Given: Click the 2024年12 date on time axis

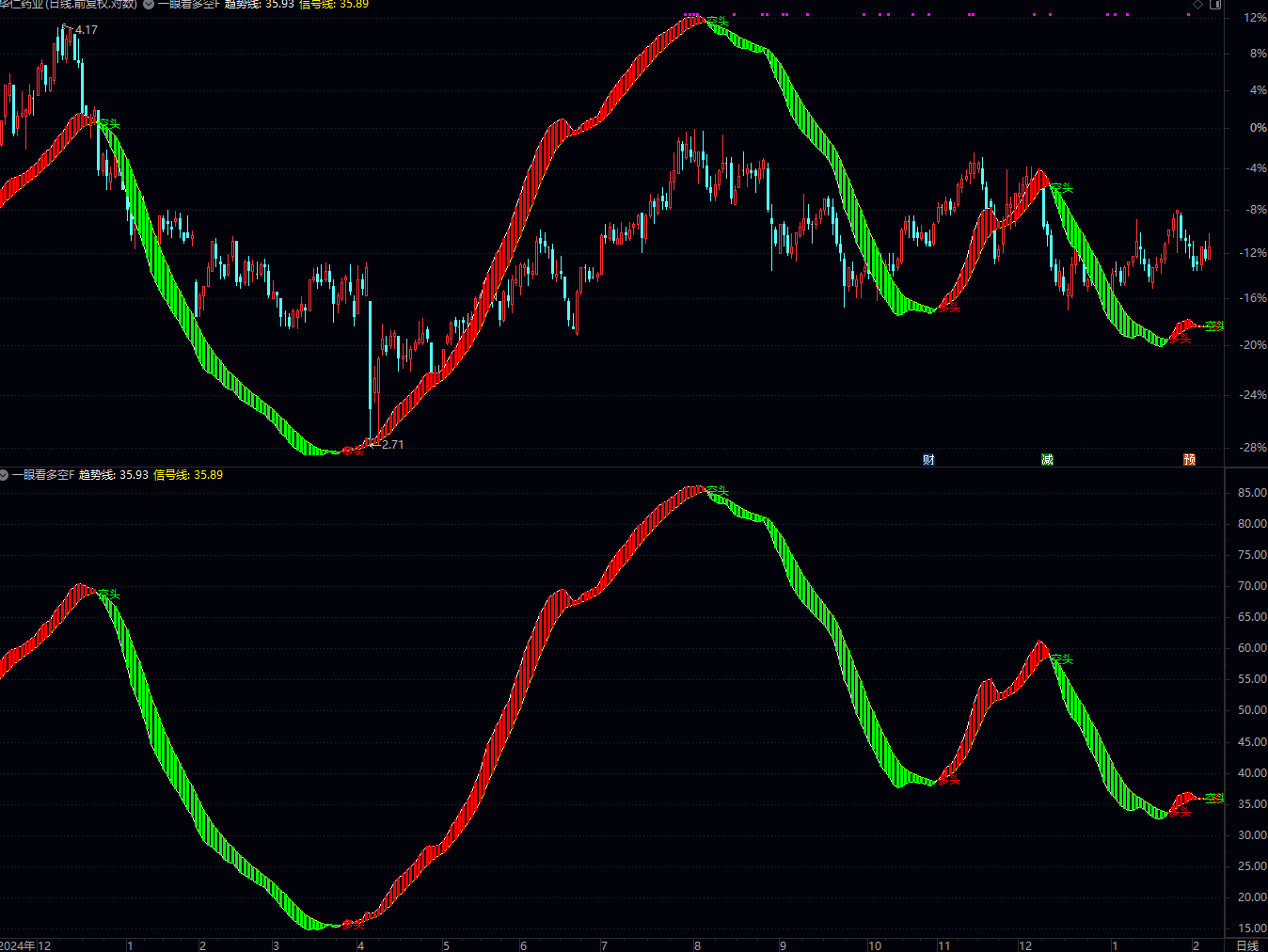Looking at the screenshot, I should (25, 945).
